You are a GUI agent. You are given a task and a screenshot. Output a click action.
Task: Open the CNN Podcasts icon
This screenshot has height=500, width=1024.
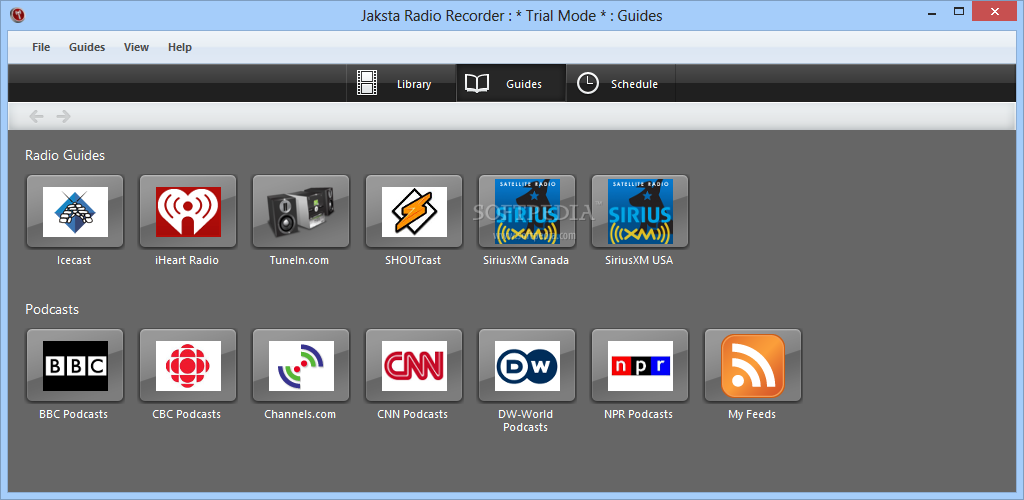(413, 366)
